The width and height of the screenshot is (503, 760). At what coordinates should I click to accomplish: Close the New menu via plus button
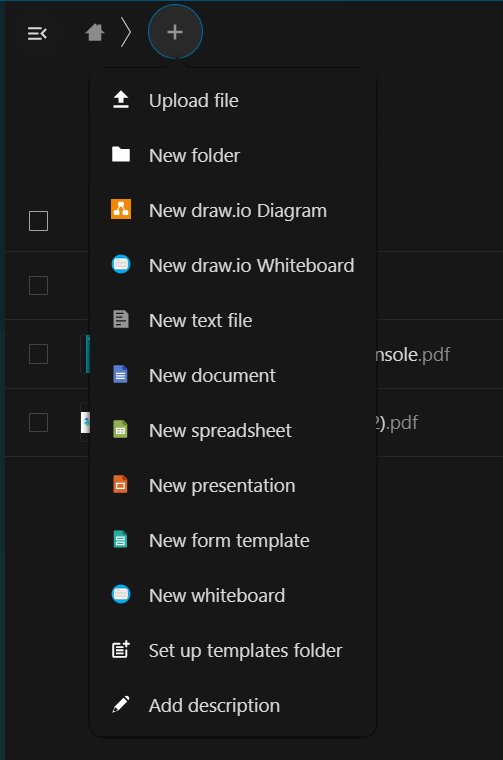(175, 32)
